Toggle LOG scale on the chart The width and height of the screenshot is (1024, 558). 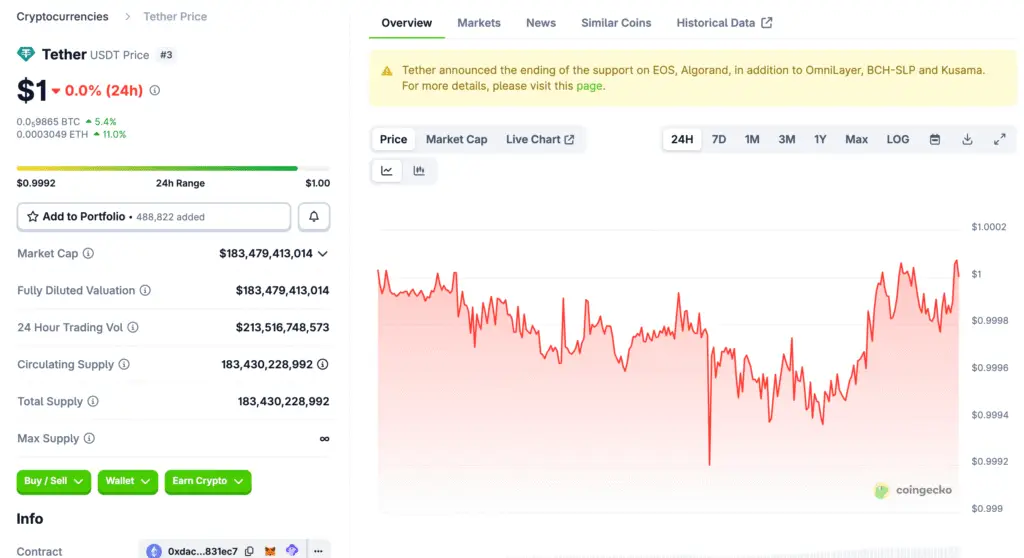pos(898,140)
